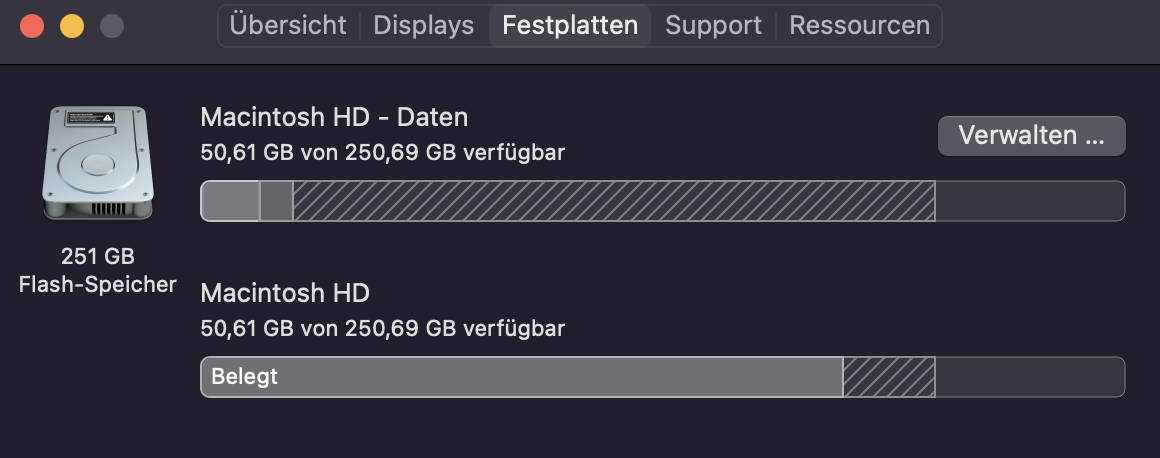Click the first light gray segment in Daten bar

pyautogui.click(x=230, y=201)
